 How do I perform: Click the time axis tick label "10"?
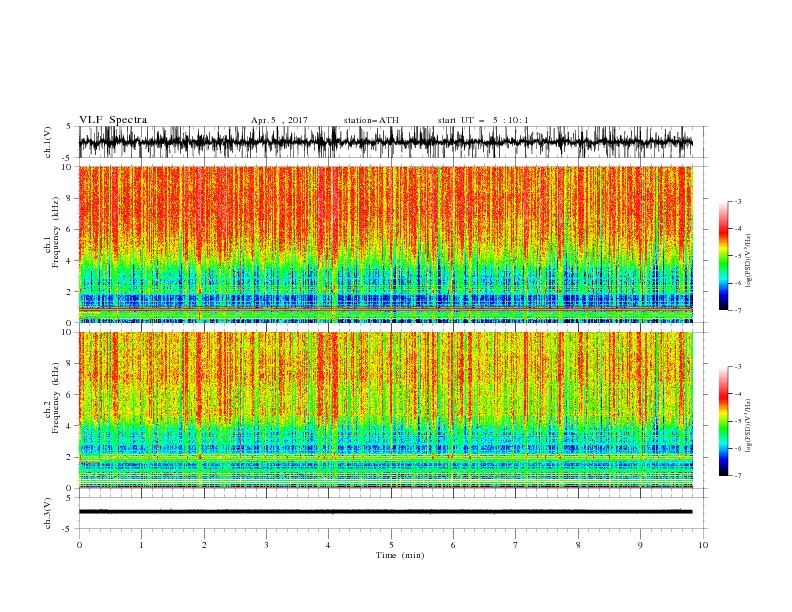click(703, 545)
